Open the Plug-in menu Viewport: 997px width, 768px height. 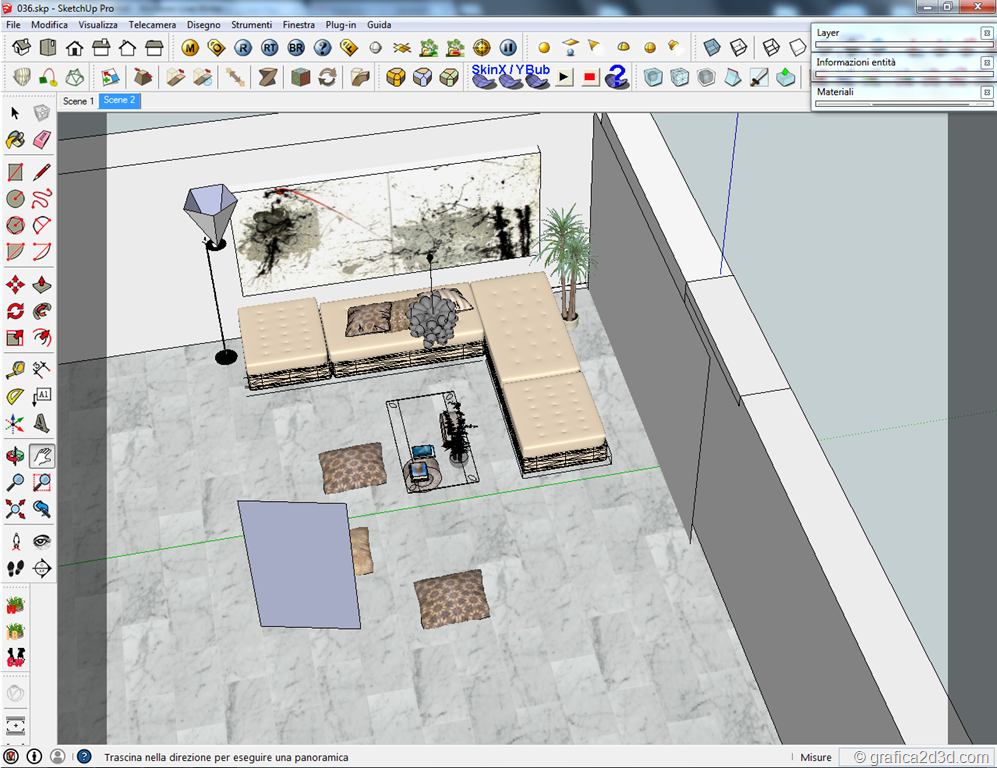(341, 24)
